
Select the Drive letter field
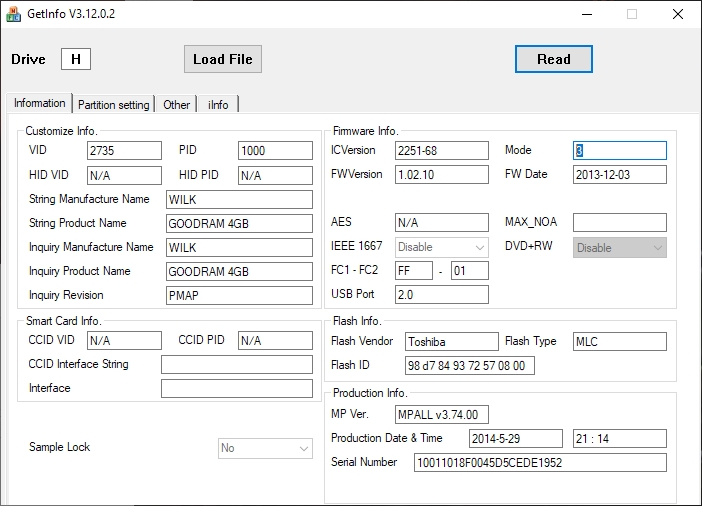point(76,59)
